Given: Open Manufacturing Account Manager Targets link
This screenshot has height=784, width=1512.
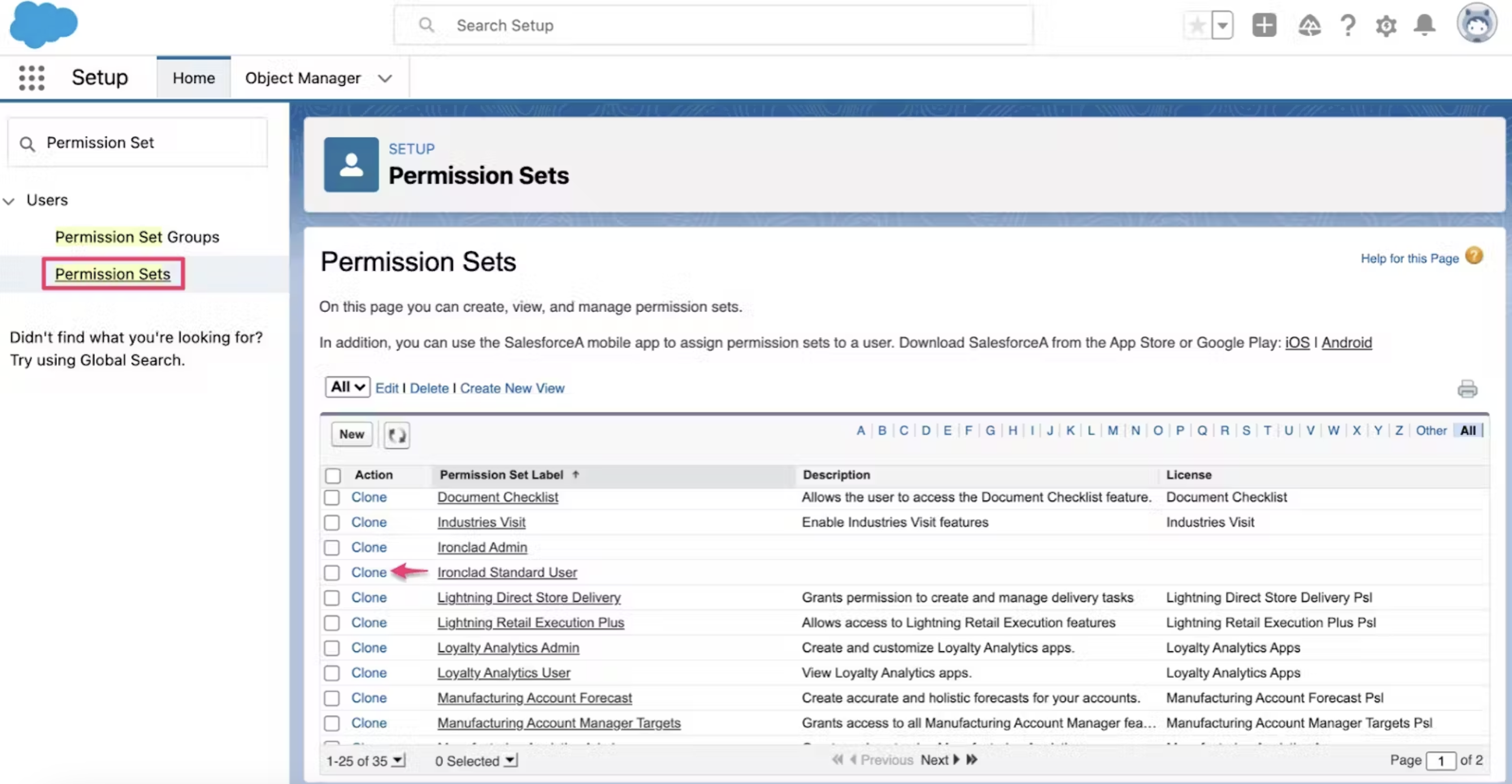Looking at the screenshot, I should [x=559, y=723].
